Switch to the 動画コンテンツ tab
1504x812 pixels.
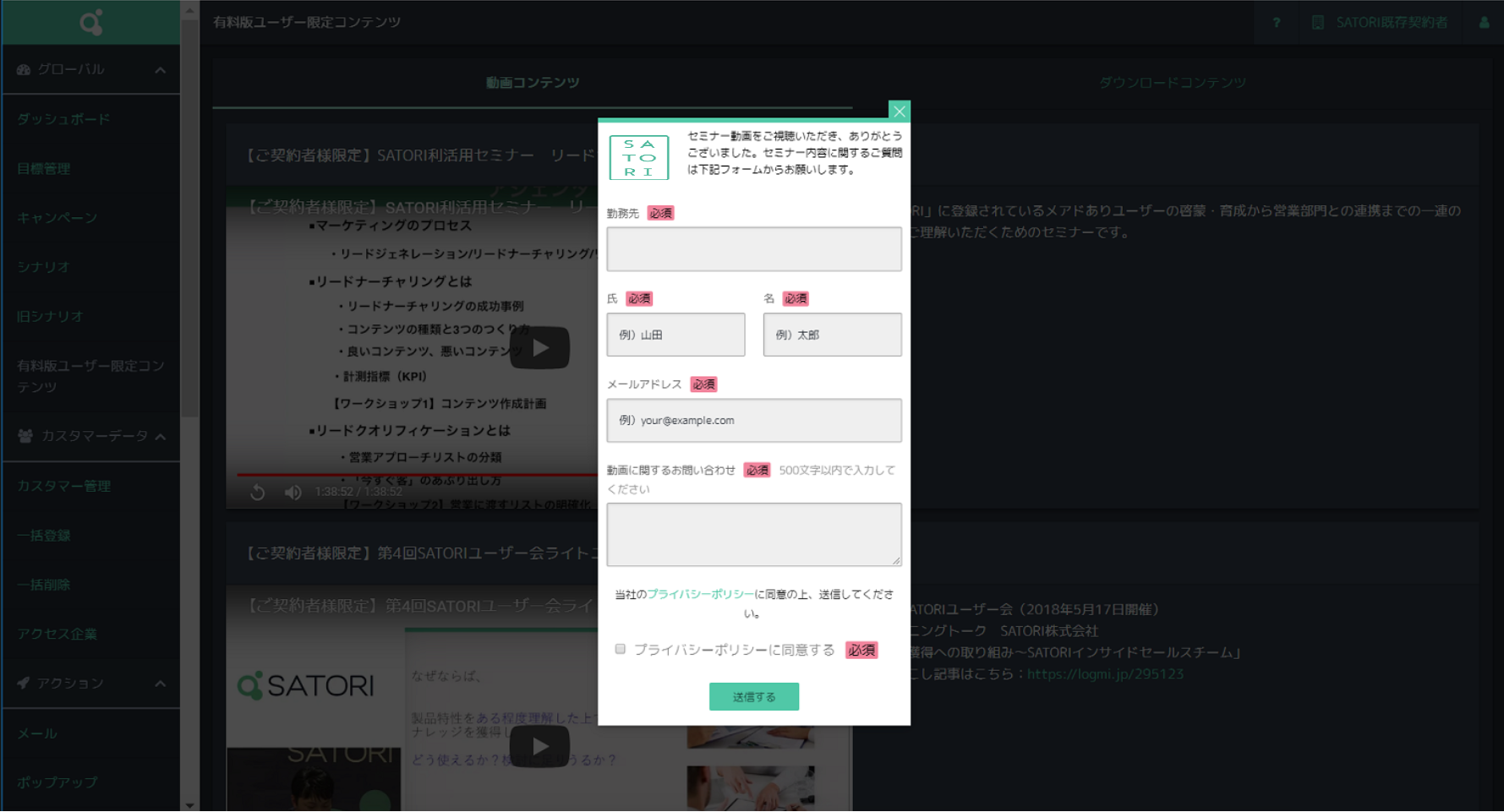click(x=533, y=82)
